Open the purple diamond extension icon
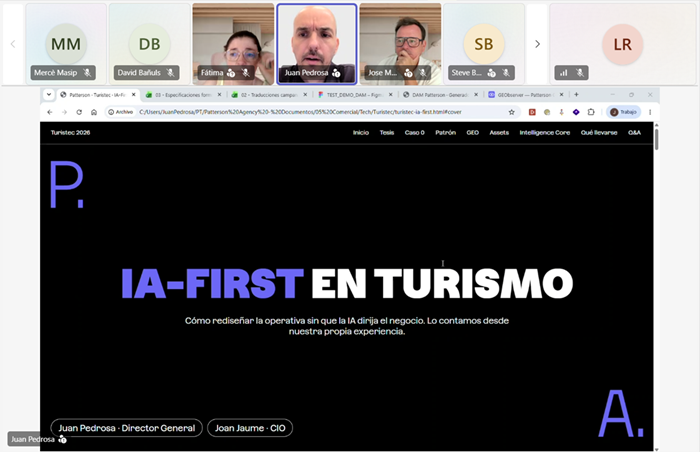This screenshot has height=452, width=700. [576, 112]
